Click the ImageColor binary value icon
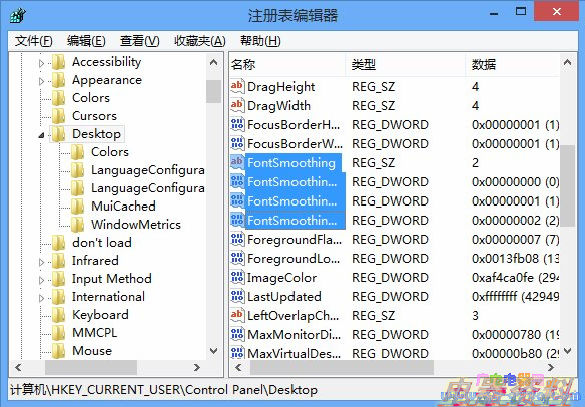 (237, 278)
